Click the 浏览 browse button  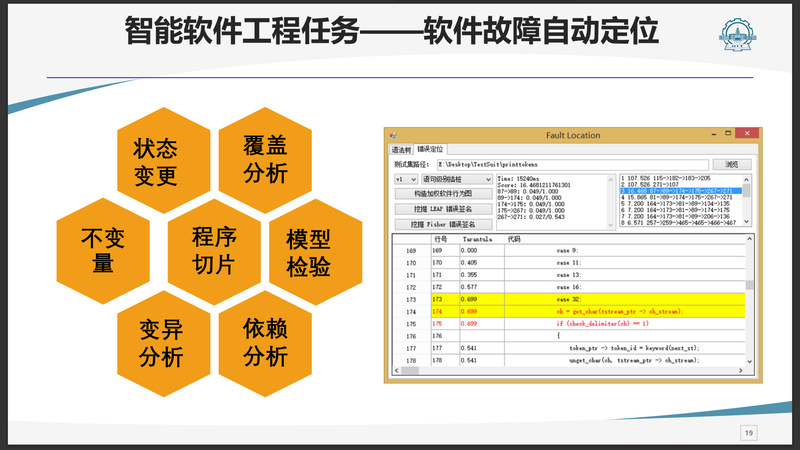click(x=732, y=164)
